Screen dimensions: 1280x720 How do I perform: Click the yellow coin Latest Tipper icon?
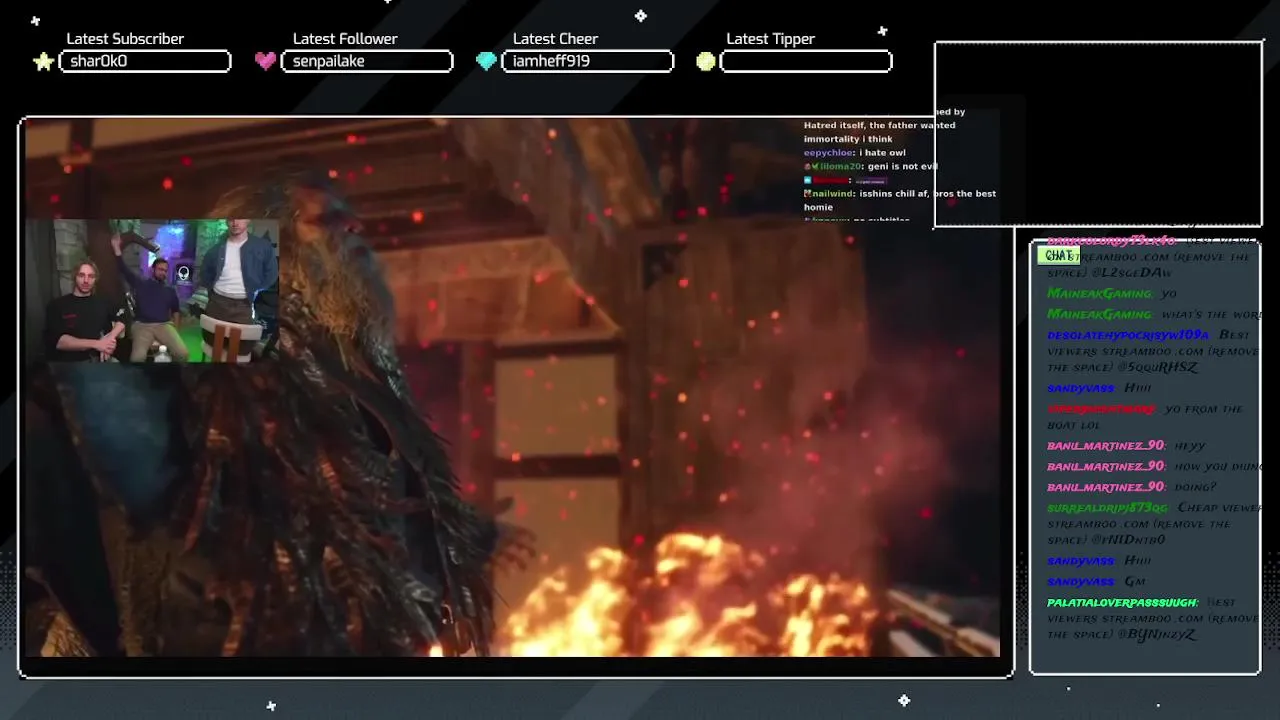pyautogui.click(x=706, y=62)
